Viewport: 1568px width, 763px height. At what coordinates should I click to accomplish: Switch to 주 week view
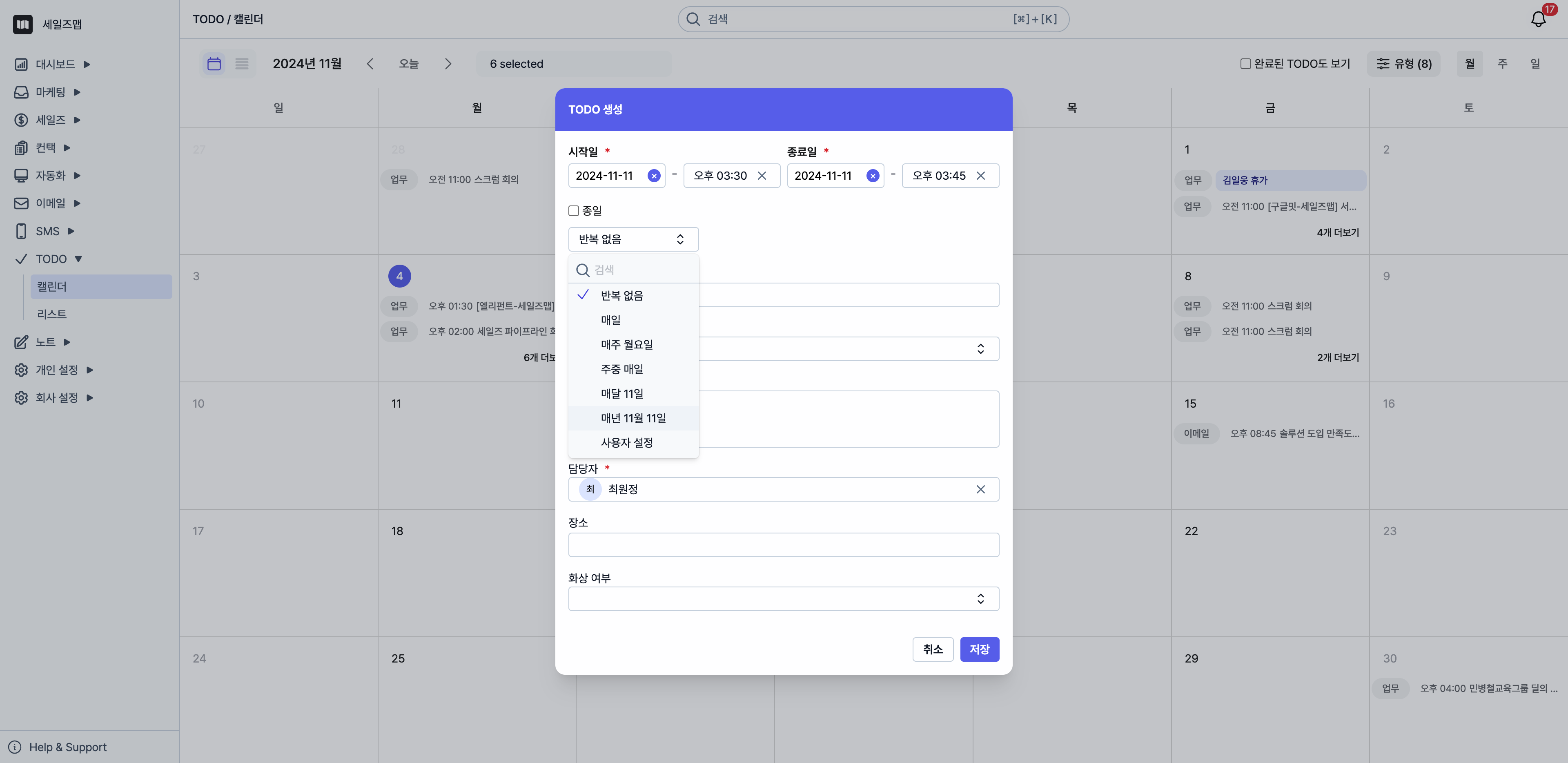(1502, 64)
